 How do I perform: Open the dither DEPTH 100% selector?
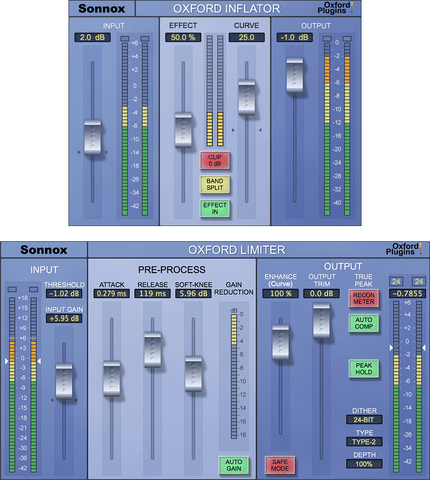pyautogui.click(x=364, y=464)
